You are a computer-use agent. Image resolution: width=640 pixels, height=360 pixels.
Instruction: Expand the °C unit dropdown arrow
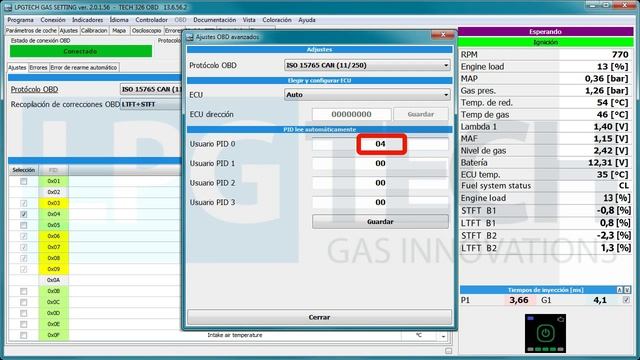pyautogui.click(x=443, y=336)
